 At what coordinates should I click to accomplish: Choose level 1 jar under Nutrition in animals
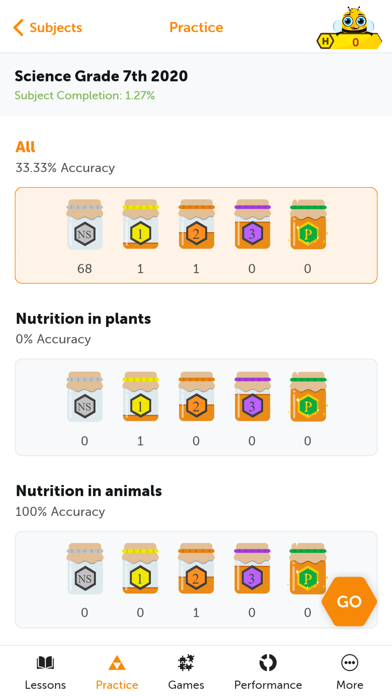click(140, 568)
